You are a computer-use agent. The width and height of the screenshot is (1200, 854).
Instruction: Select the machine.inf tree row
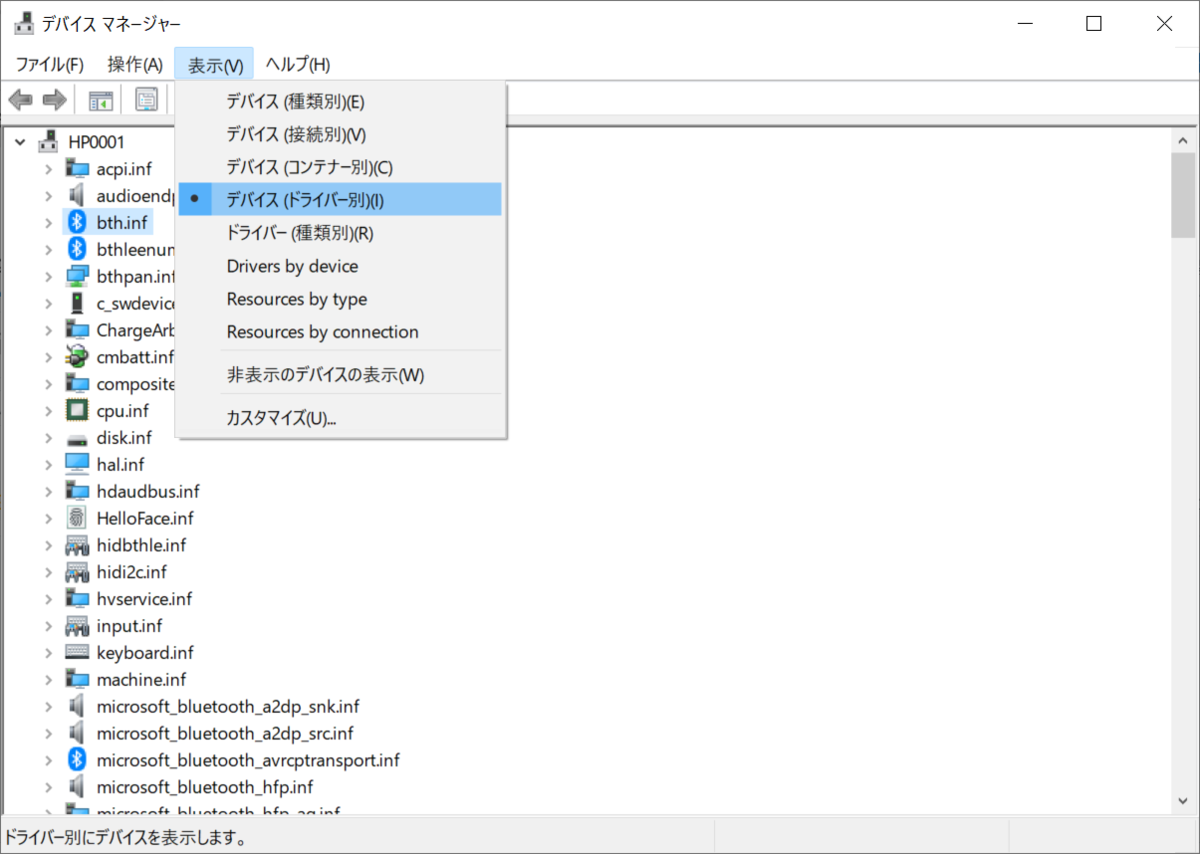142,679
